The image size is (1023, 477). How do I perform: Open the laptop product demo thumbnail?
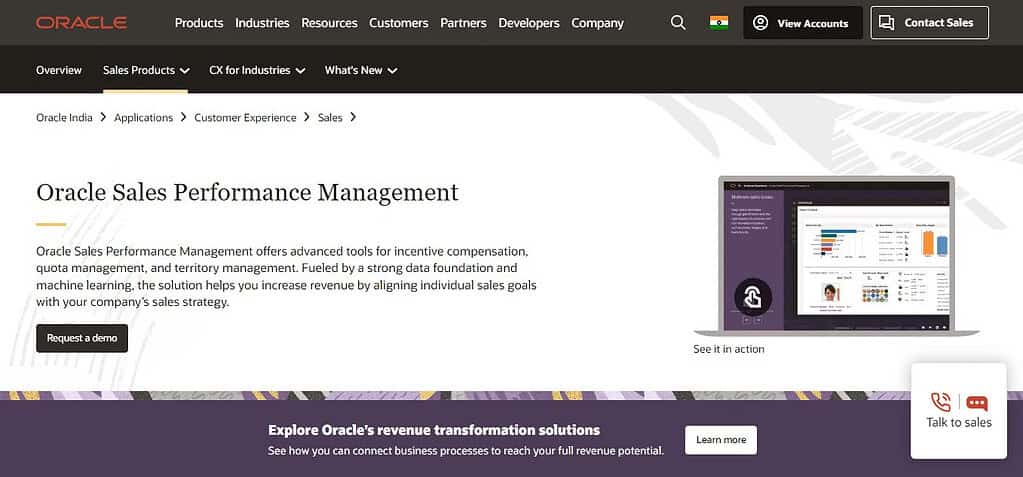(x=836, y=256)
